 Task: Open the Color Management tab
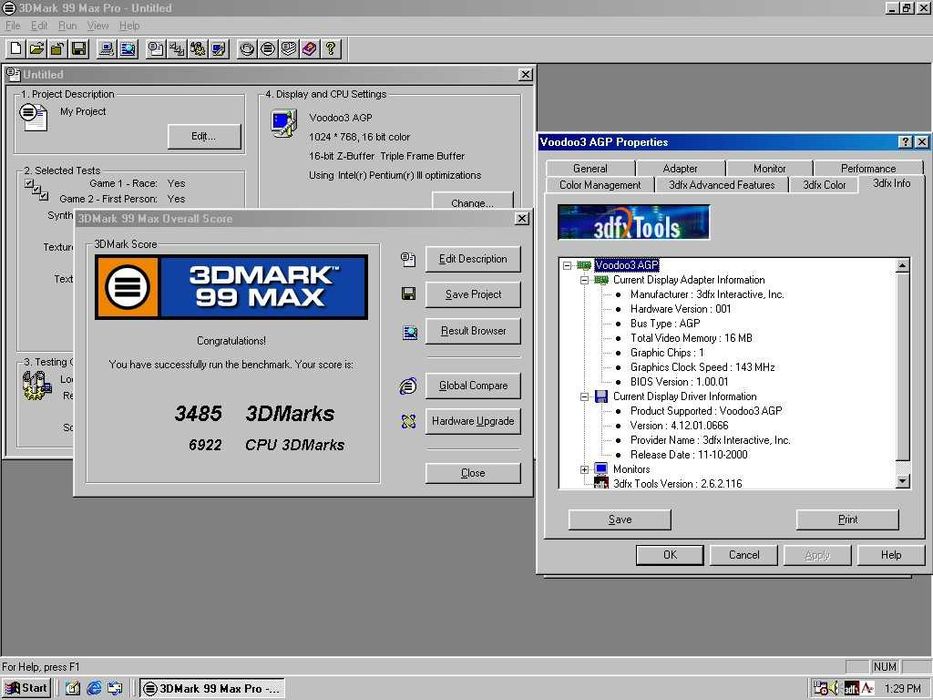[600, 185]
